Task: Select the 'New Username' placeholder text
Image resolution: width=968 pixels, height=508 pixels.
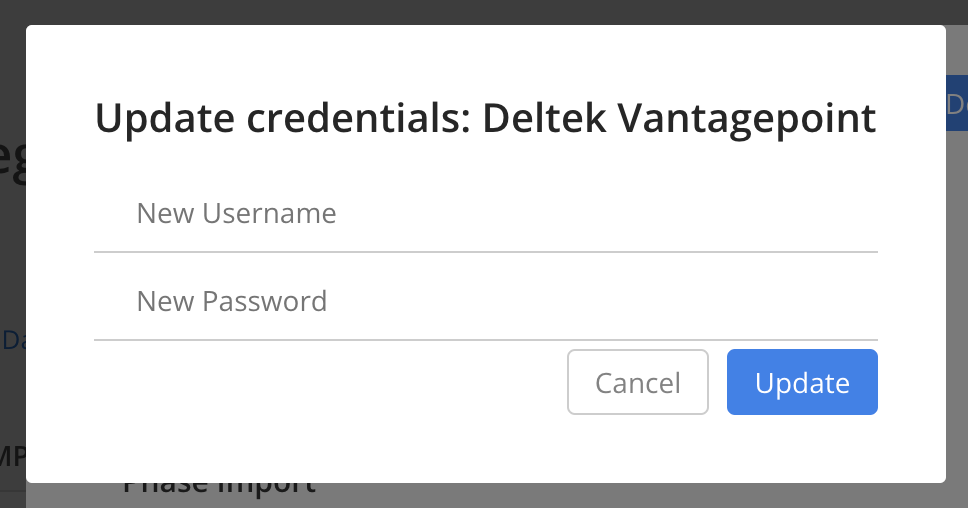Action: pos(236,214)
